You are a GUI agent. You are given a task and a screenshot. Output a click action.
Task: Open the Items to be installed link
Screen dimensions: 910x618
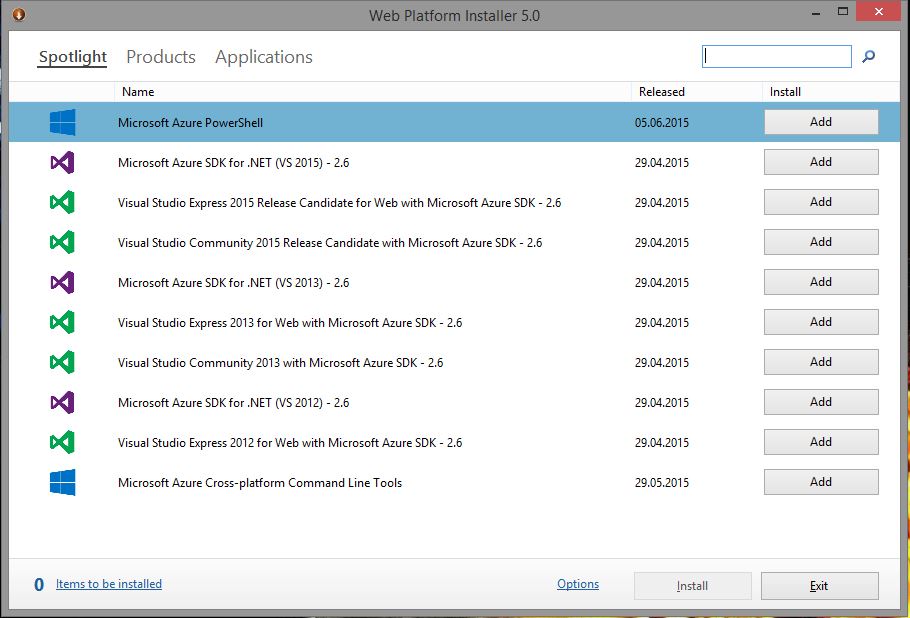click(x=109, y=584)
